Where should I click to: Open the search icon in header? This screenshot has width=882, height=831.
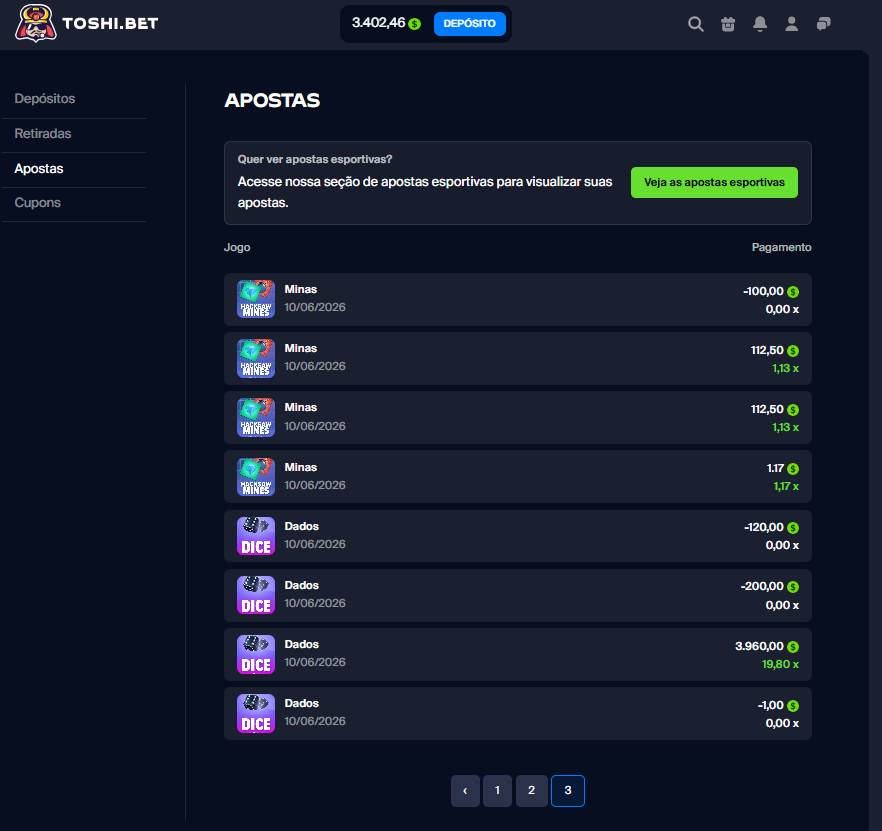tap(696, 24)
